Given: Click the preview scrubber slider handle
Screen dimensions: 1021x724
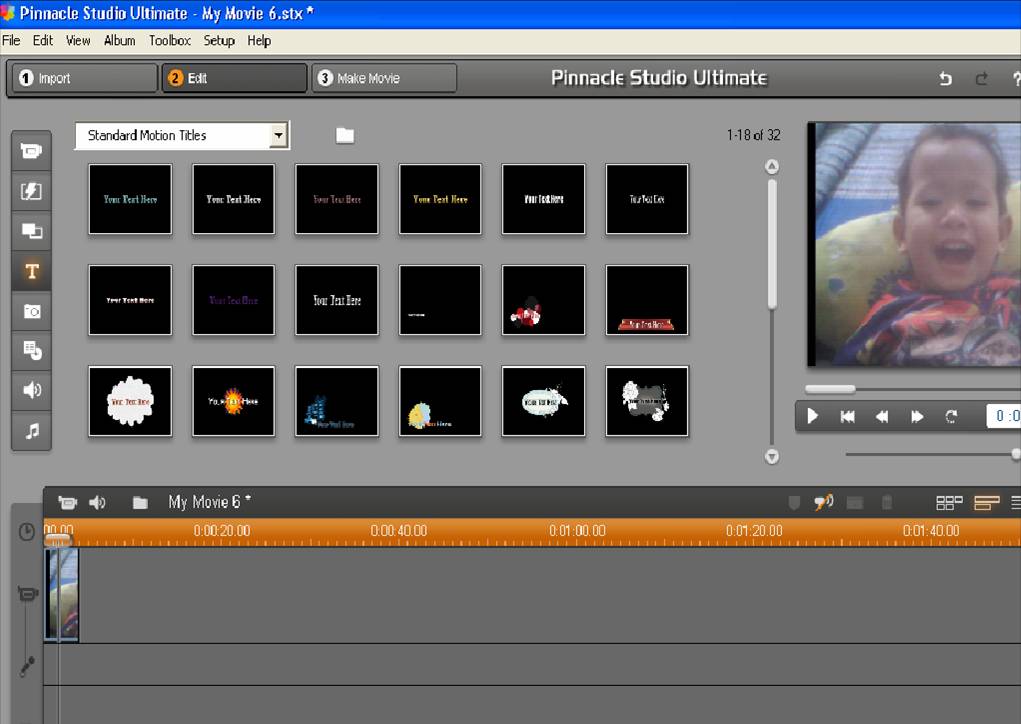Looking at the screenshot, I should point(830,389).
